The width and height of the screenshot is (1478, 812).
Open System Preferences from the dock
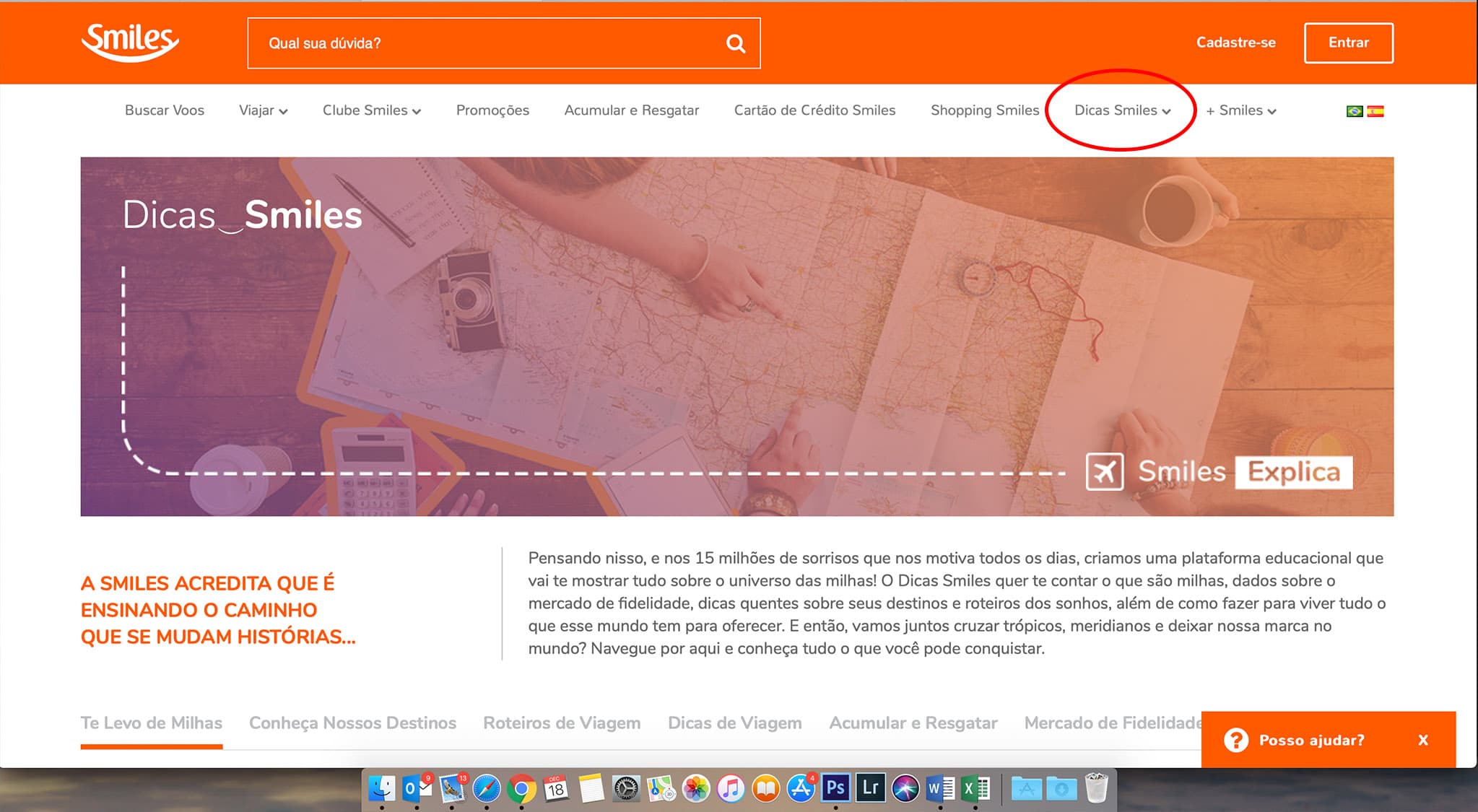coord(626,788)
